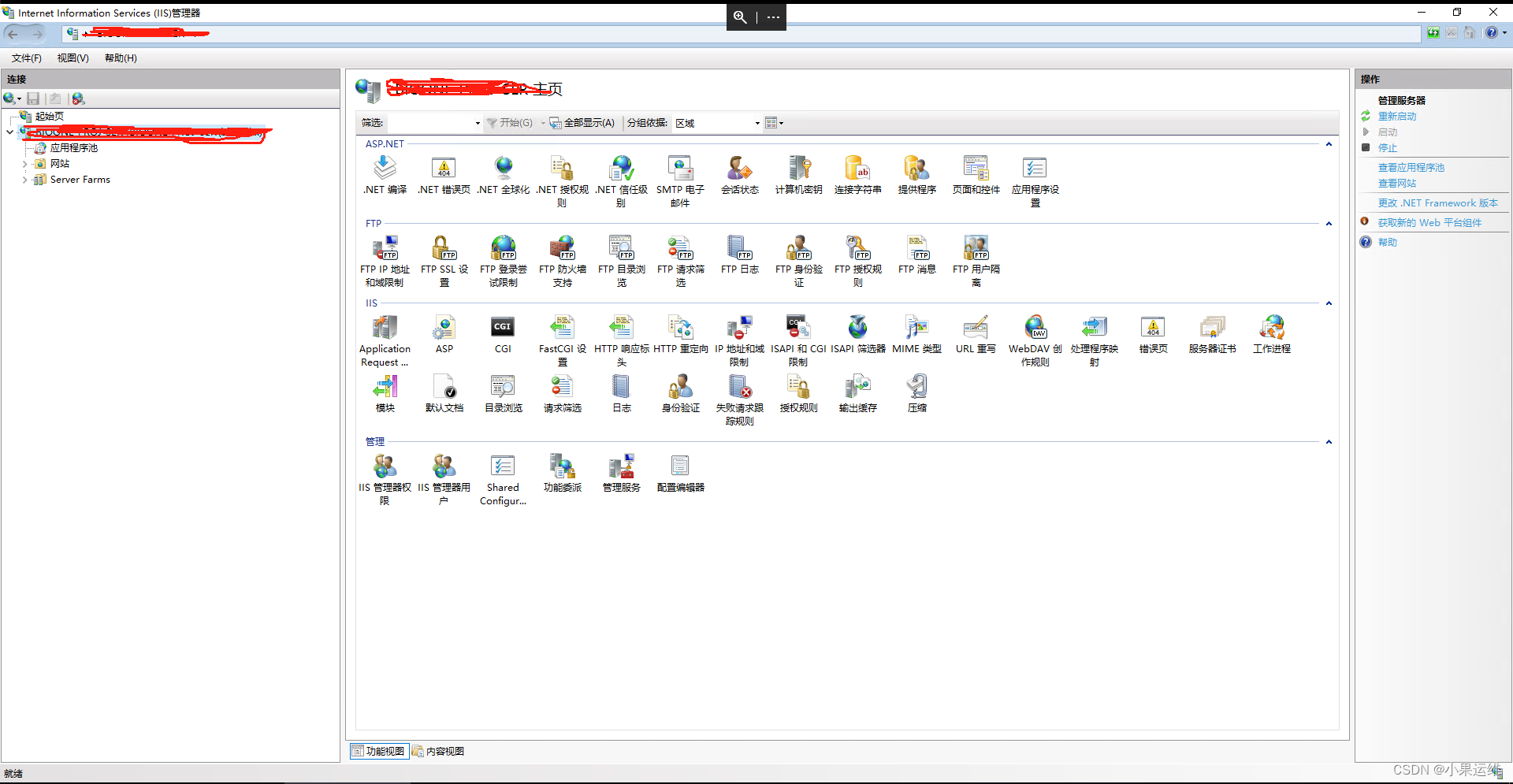Collapse the IIS group section
This screenshot has height=784, width=1513.
click(x=1329, y=303)
